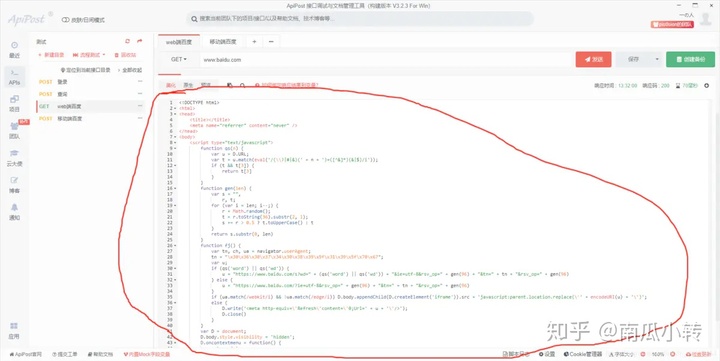Select POST 登录 in the API list
Image resolution: width=720 pixels, height=361 pixels.
tap(90, 82)
